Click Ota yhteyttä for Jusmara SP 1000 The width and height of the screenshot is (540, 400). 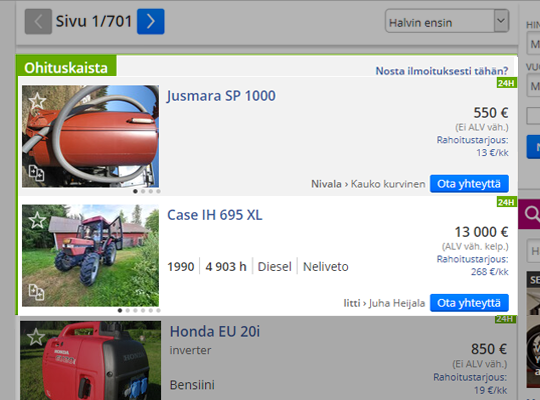click(469, 184)
